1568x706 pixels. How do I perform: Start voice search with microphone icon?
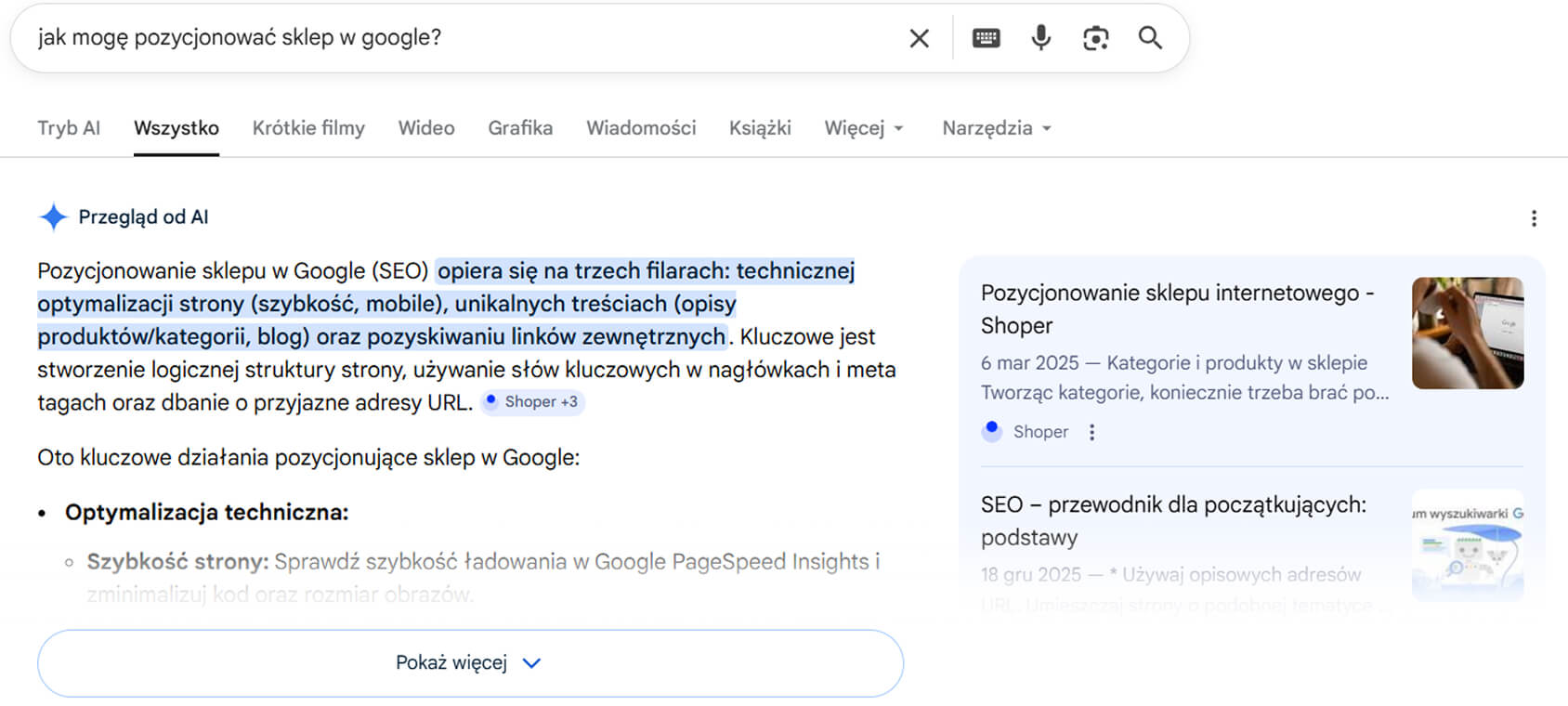tap(1040, 38)
